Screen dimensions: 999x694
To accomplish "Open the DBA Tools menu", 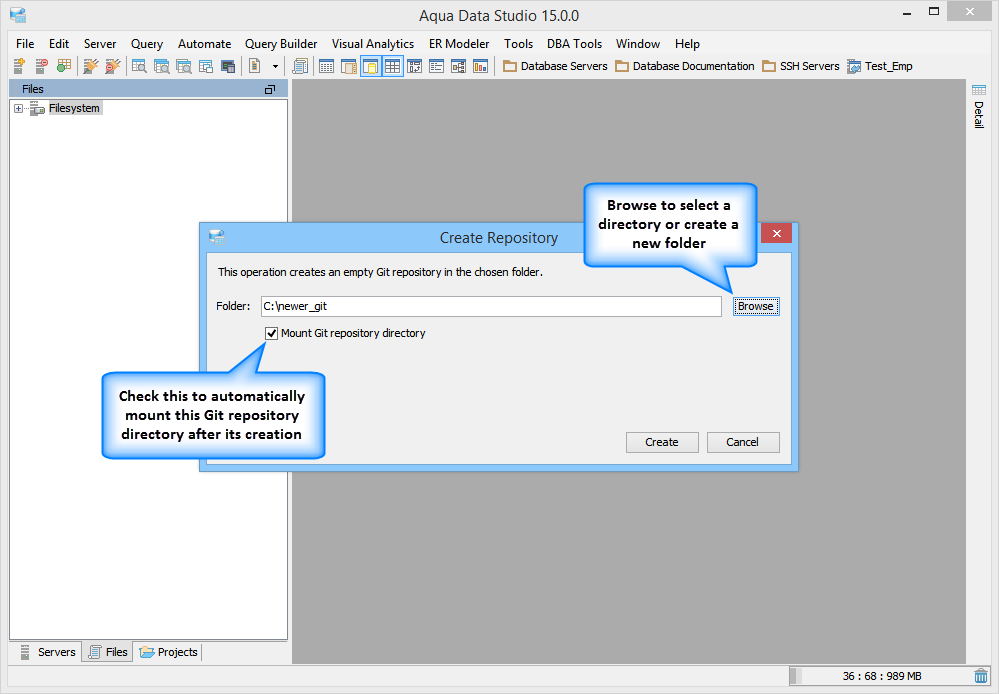I will tap(574, 44).
